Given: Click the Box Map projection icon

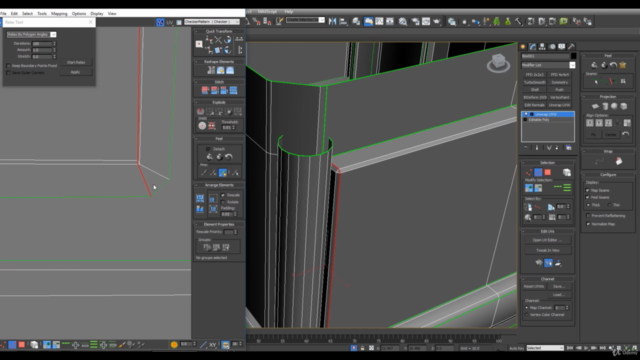Looking at the screenshot, I should pos(624,107).
